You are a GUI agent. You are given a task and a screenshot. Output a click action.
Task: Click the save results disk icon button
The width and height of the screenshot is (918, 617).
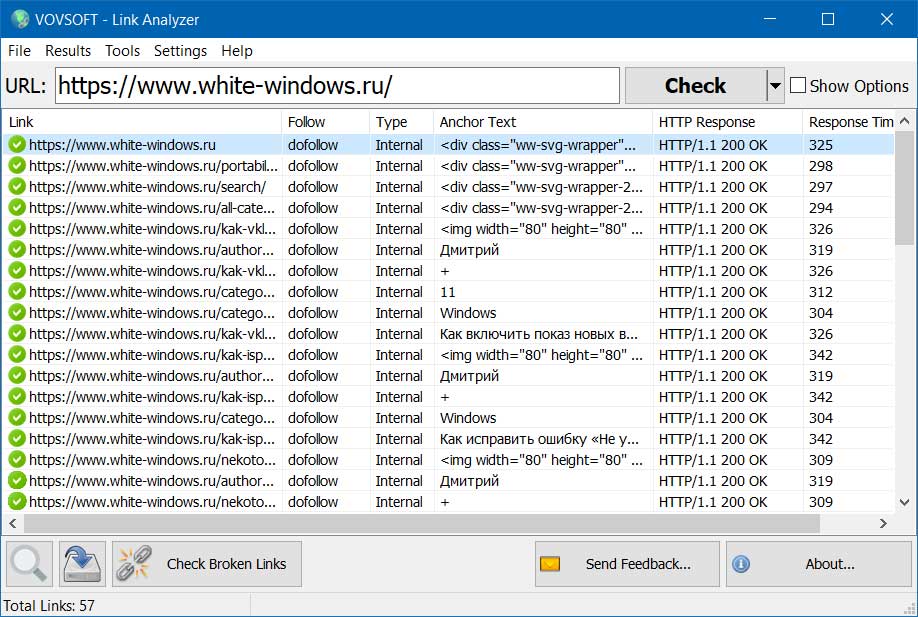[83, 564]
